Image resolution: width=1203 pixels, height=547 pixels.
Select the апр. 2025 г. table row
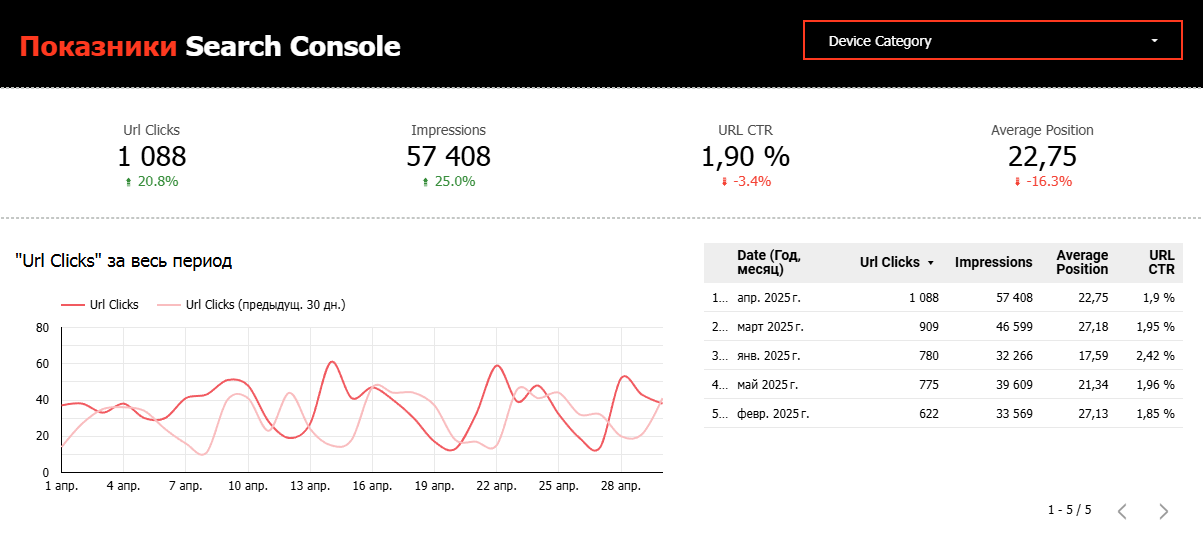pyautogui.click(x=943, y=298)
